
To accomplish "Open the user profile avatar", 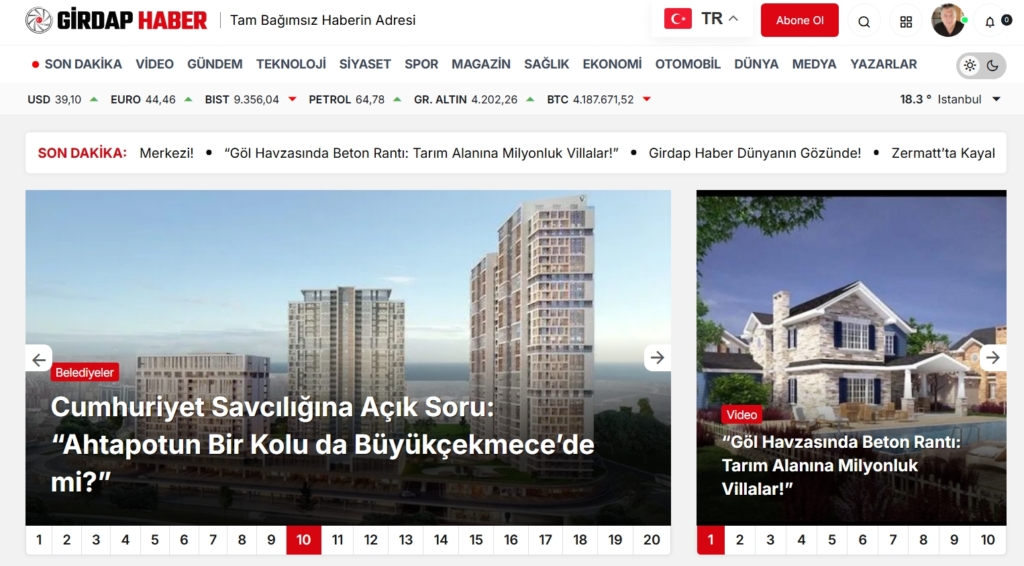I will tap(947, 20).
